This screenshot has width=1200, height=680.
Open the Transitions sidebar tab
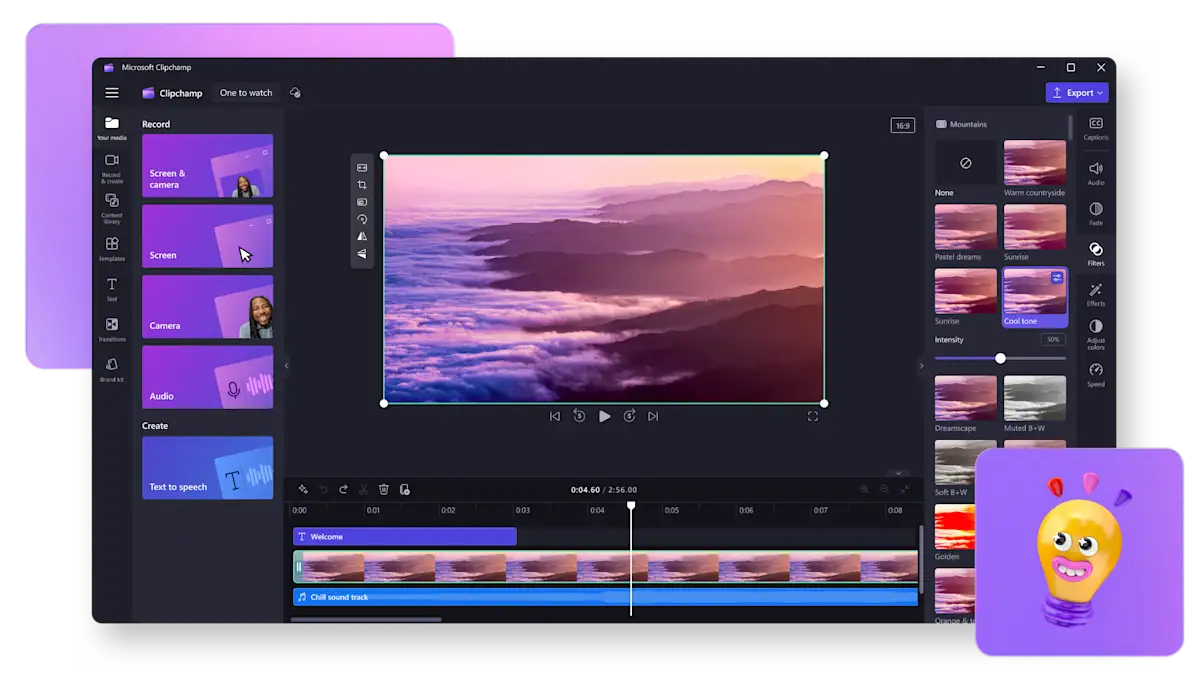[112, 330]
